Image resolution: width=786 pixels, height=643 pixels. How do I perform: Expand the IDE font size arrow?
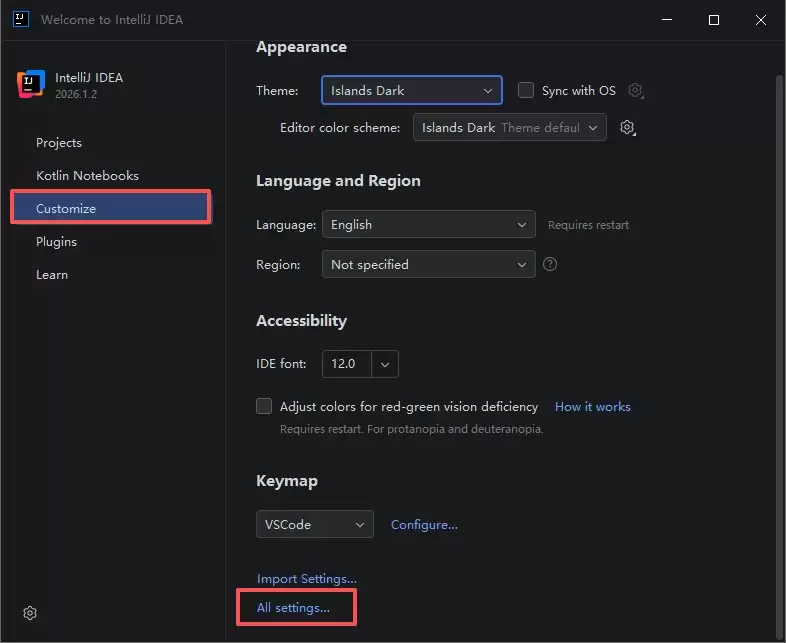pyautogui.click(x=385, y=364)
